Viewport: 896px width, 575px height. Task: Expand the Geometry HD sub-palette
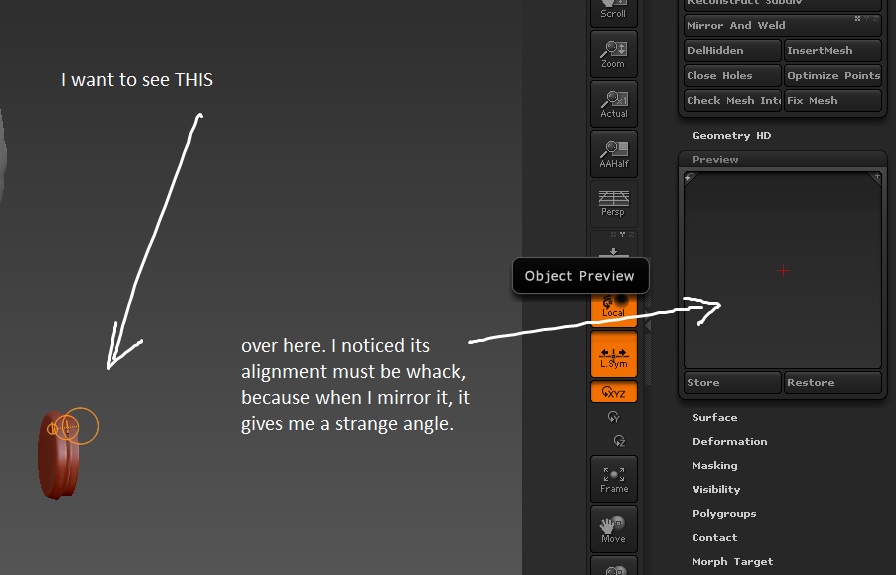(731, 135)
